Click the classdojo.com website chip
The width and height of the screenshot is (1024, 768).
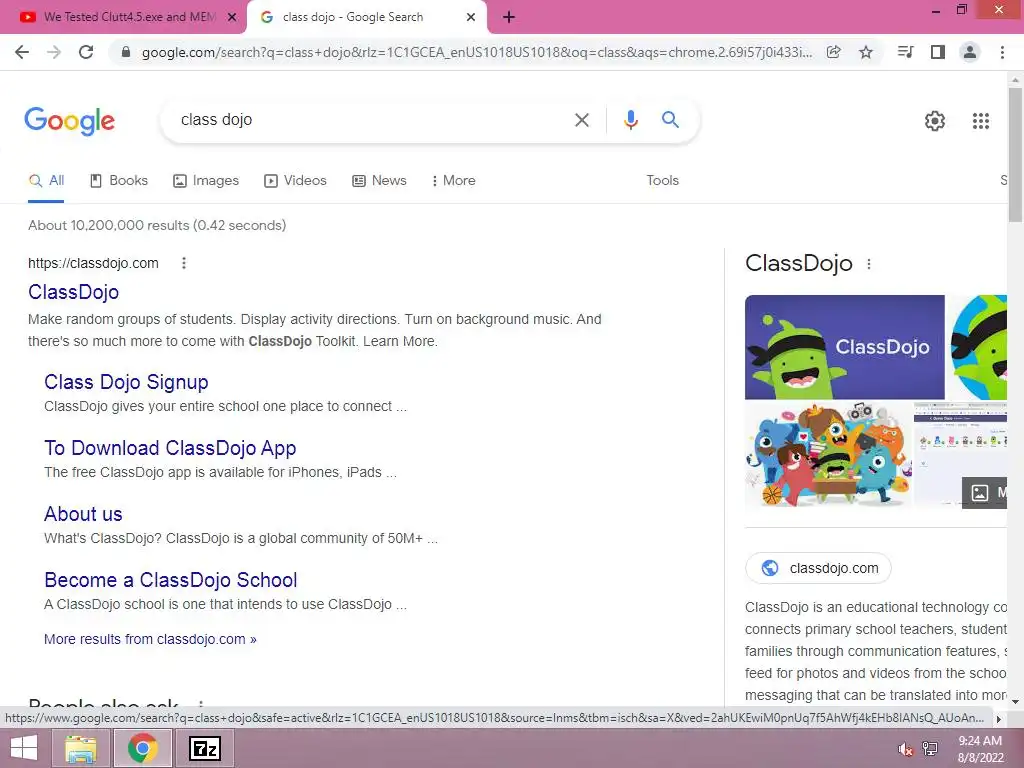[818, 568]
